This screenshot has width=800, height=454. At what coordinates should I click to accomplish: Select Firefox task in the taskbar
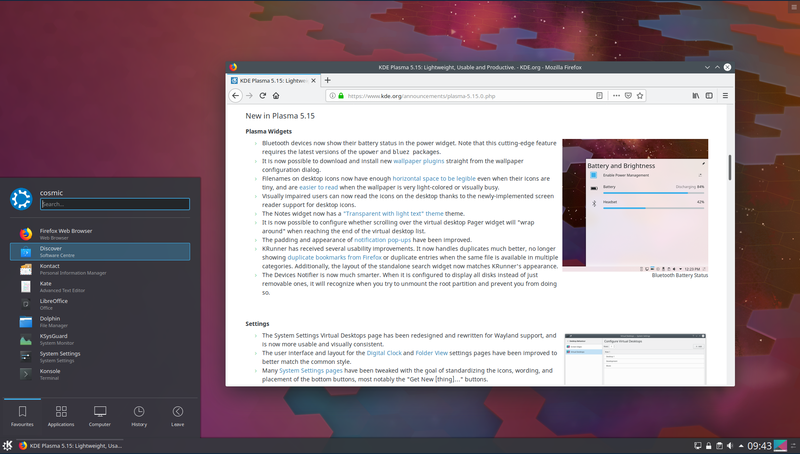[x=70, y=445]
